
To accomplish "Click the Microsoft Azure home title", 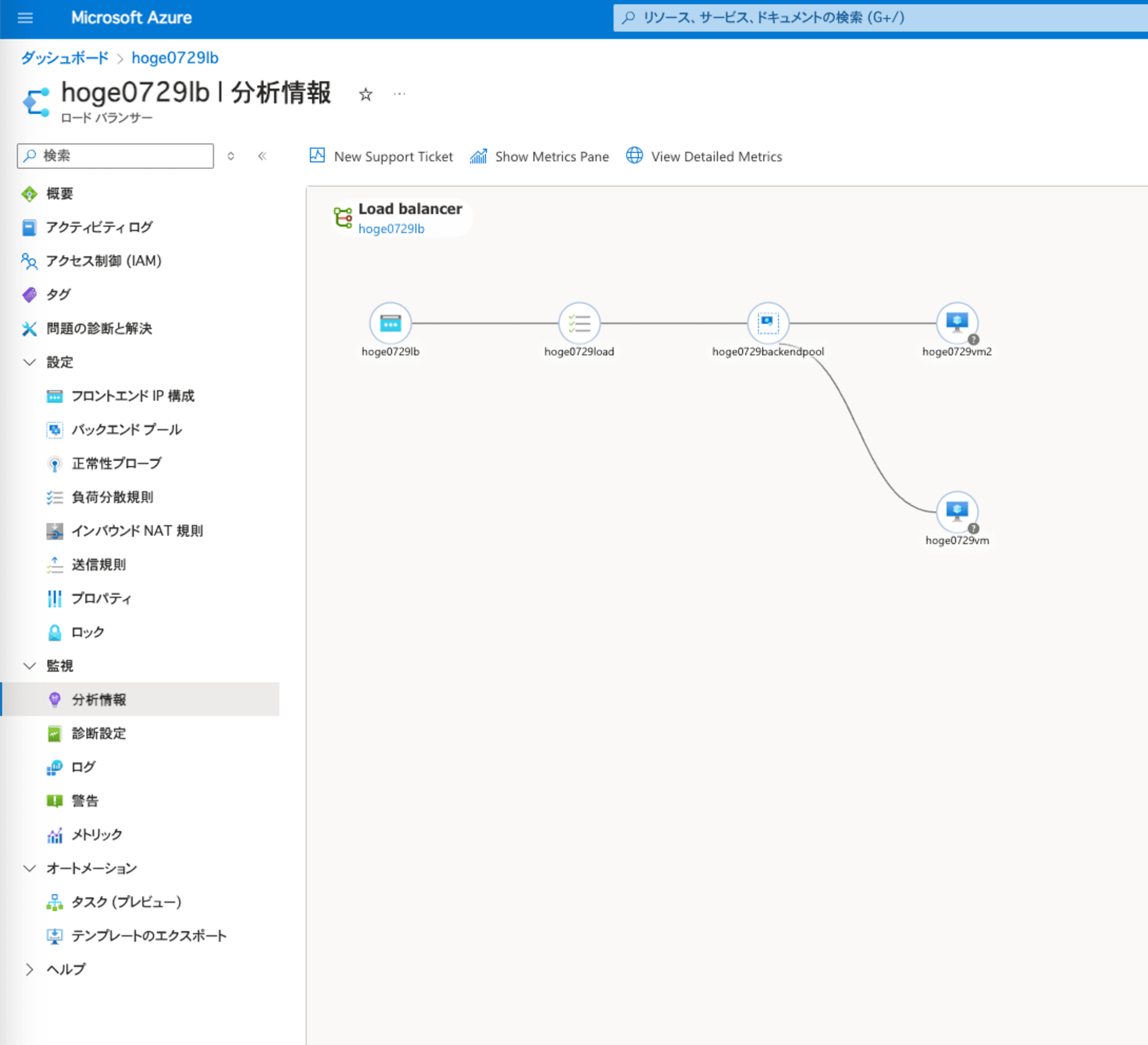I will click(131, 18).
